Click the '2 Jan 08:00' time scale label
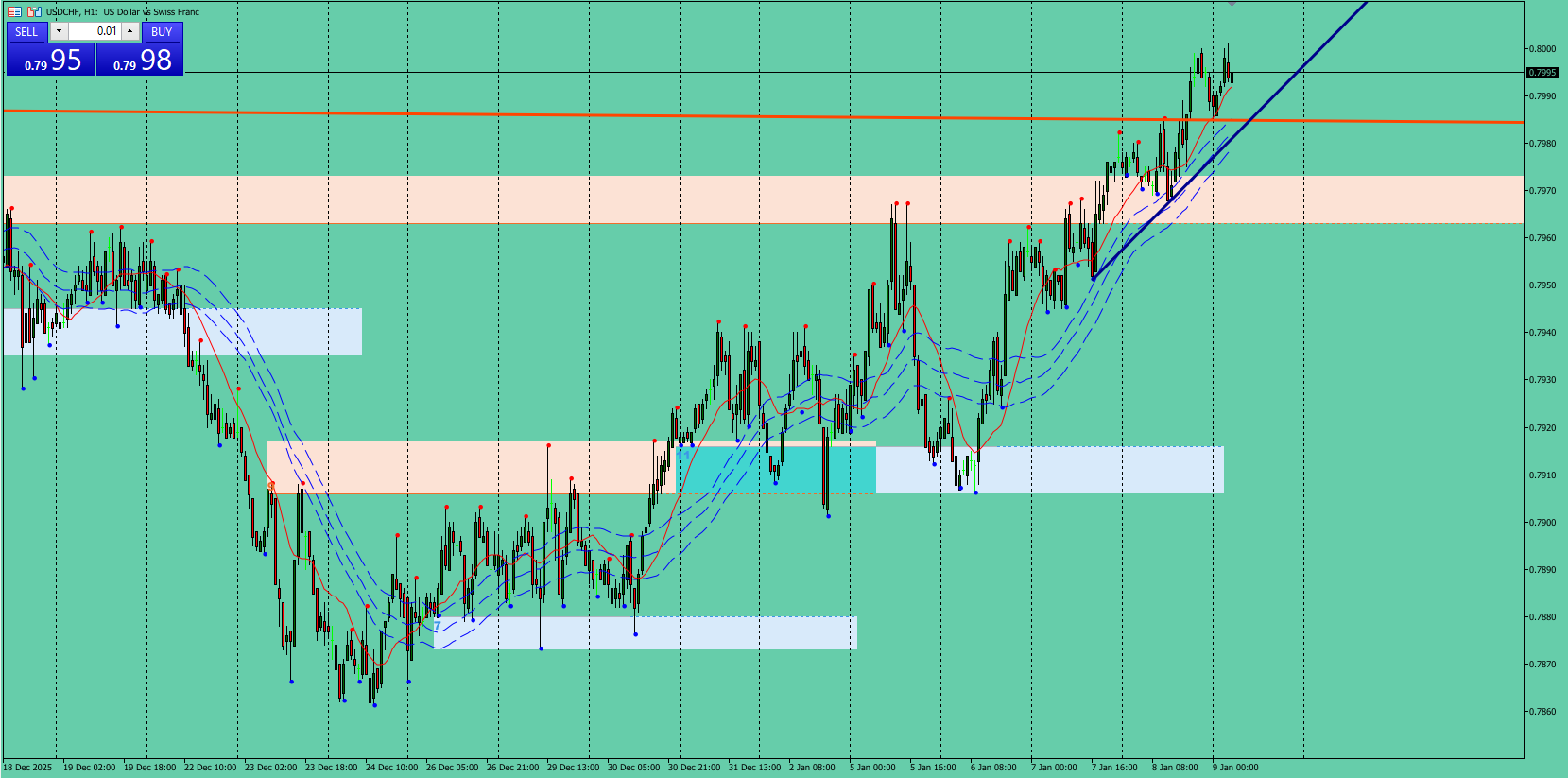Viewport: 1568px width, 778px height. [x=812, y=768]
